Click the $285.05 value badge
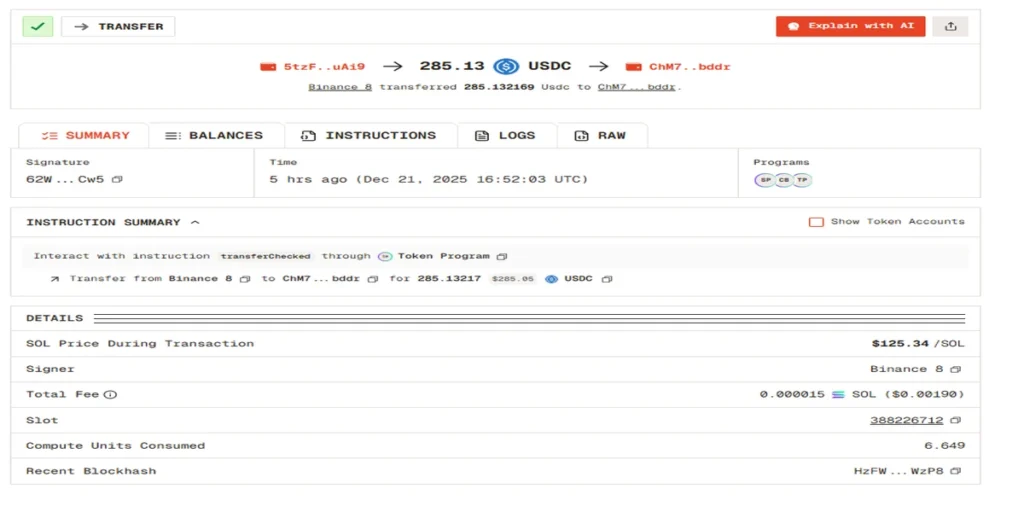 pyautogui.click(x=513, y=279)
